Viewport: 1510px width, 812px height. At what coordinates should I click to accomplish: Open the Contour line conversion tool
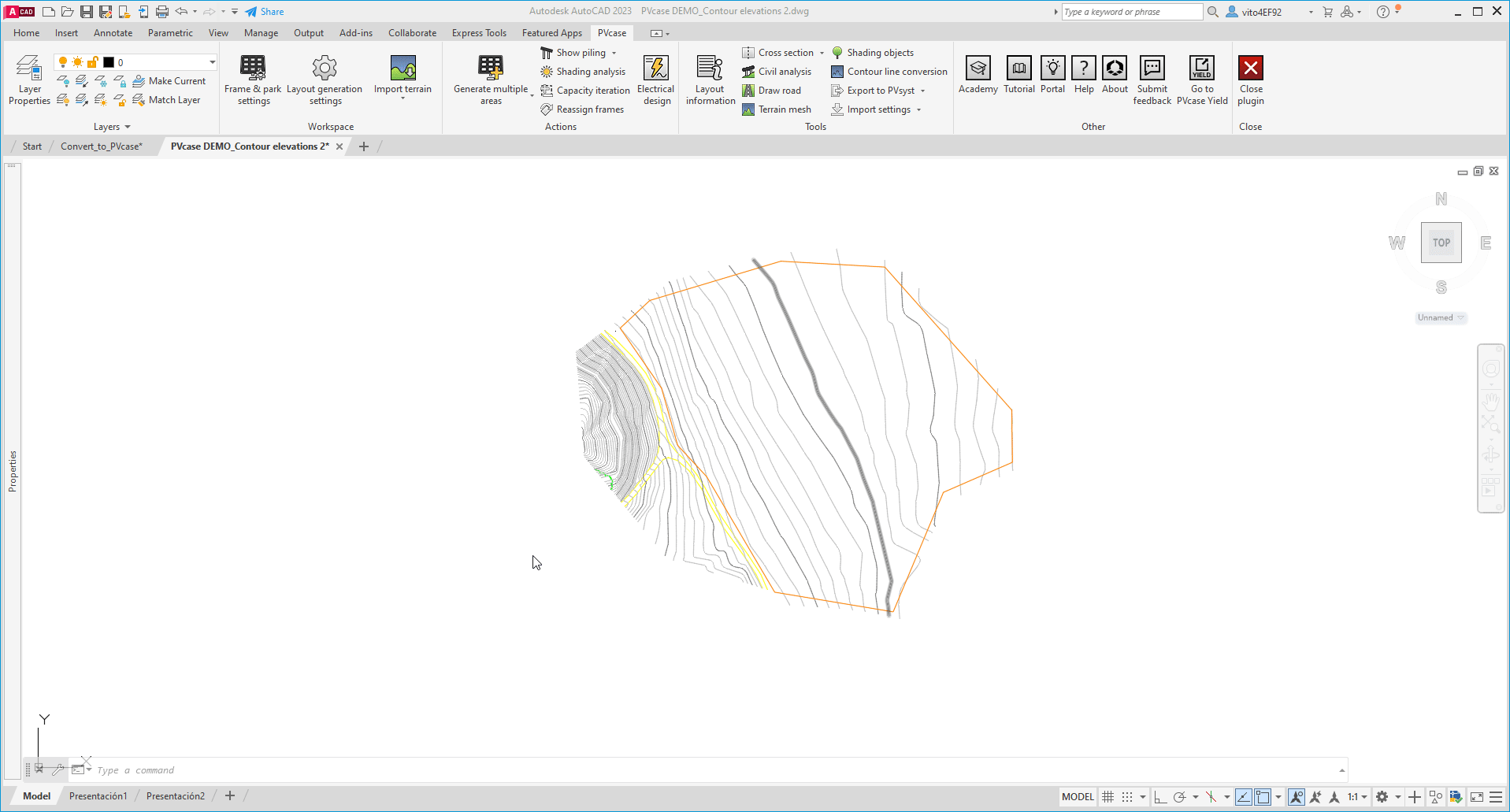tap(889, 71)
